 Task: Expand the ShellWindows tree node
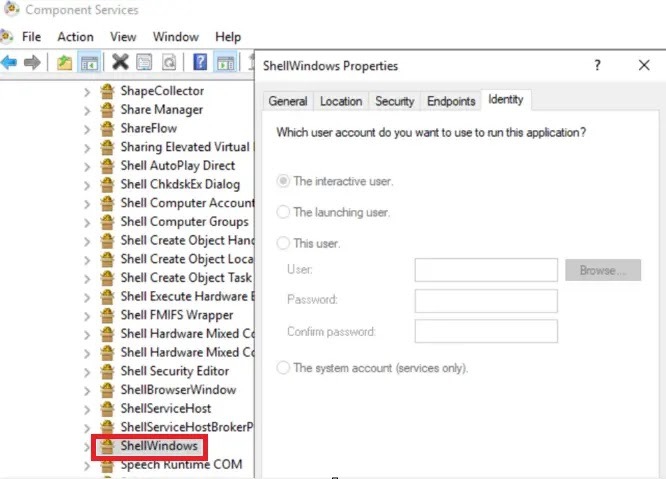pyautogui.click(x=87, y=447)
